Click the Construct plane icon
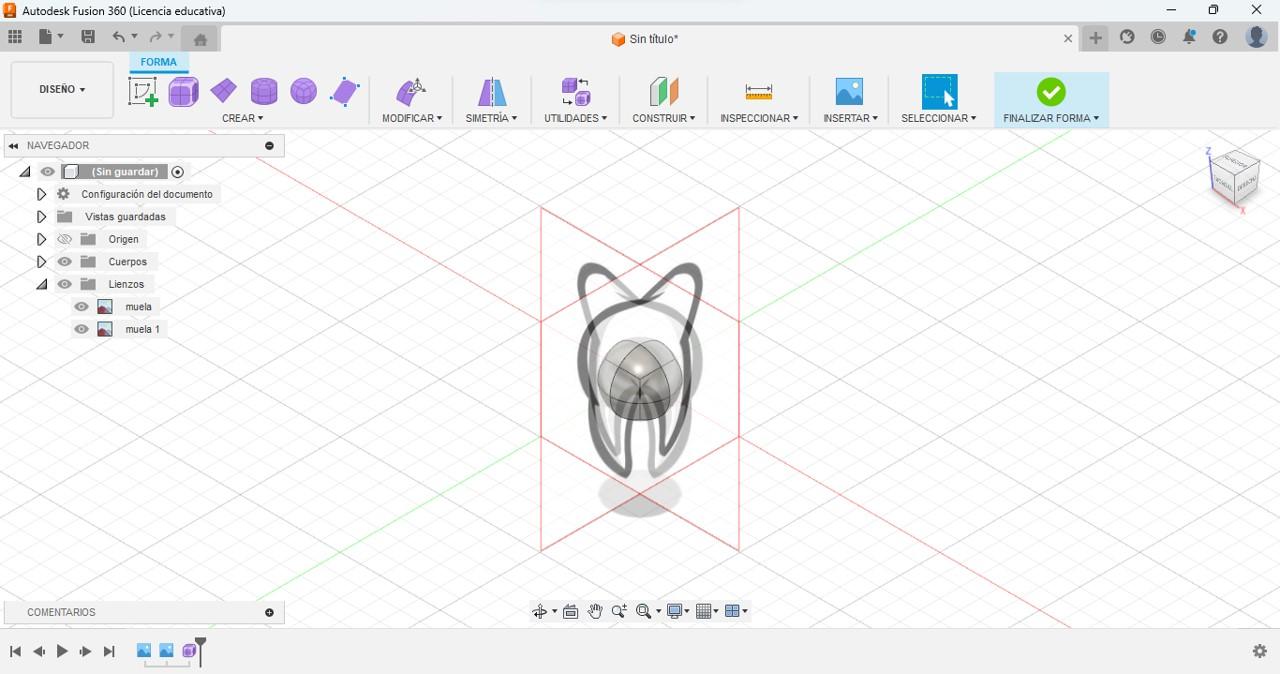1280x674 pixels. click(664, 92)
